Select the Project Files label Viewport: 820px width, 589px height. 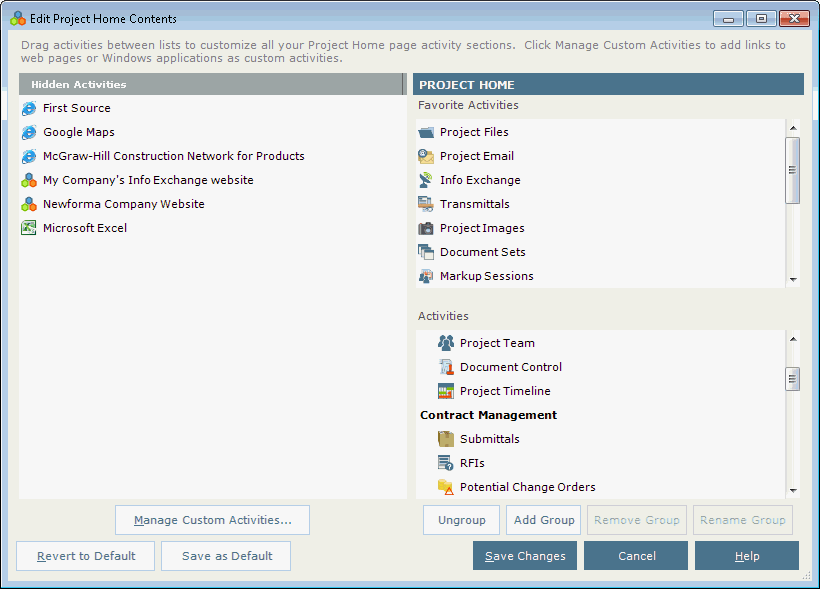[x=474, y=132]
